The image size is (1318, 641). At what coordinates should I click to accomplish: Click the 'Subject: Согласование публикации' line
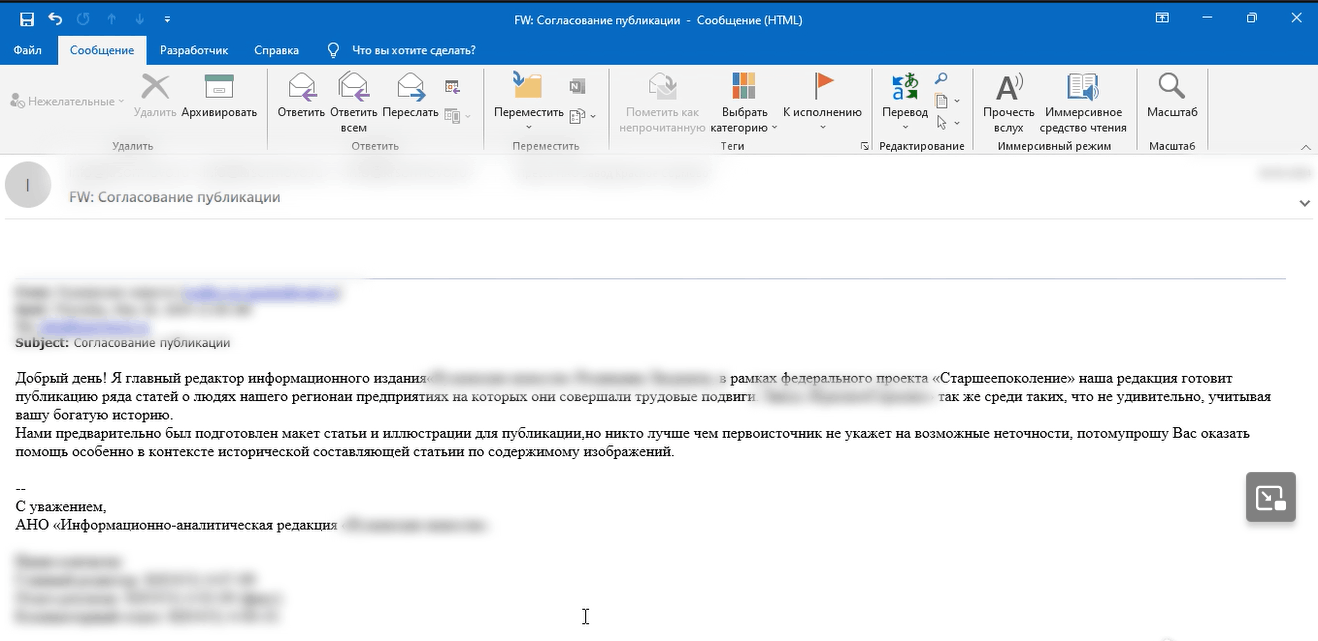pos(123,343)
